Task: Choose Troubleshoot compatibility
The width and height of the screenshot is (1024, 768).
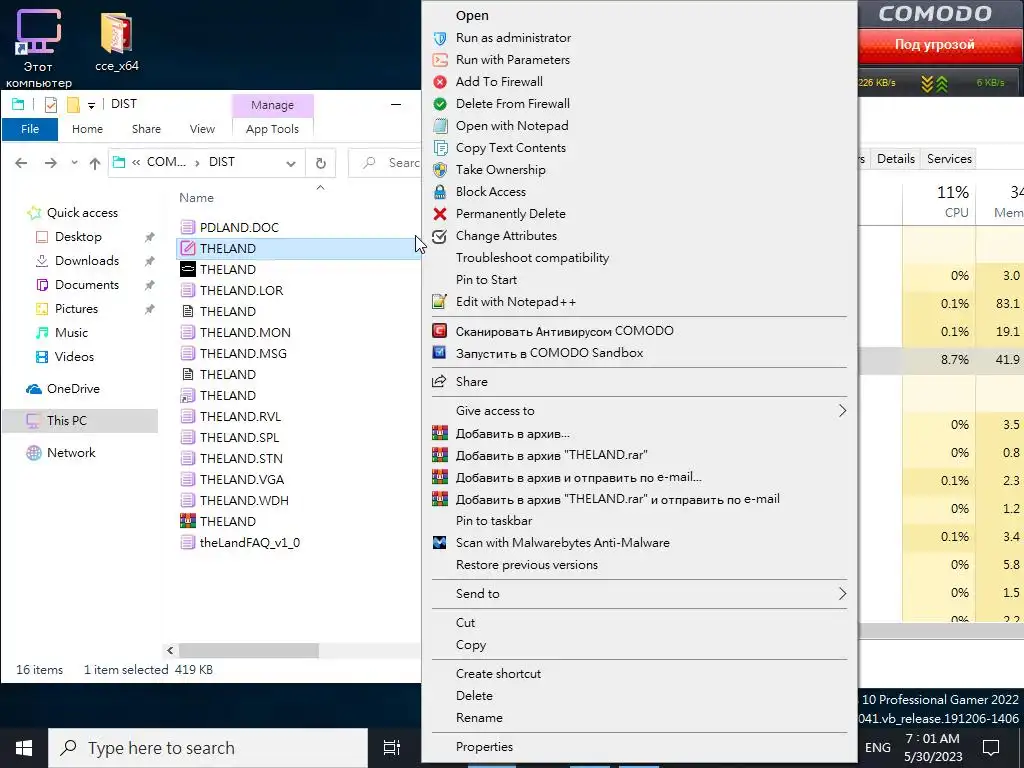Action: 532,258
